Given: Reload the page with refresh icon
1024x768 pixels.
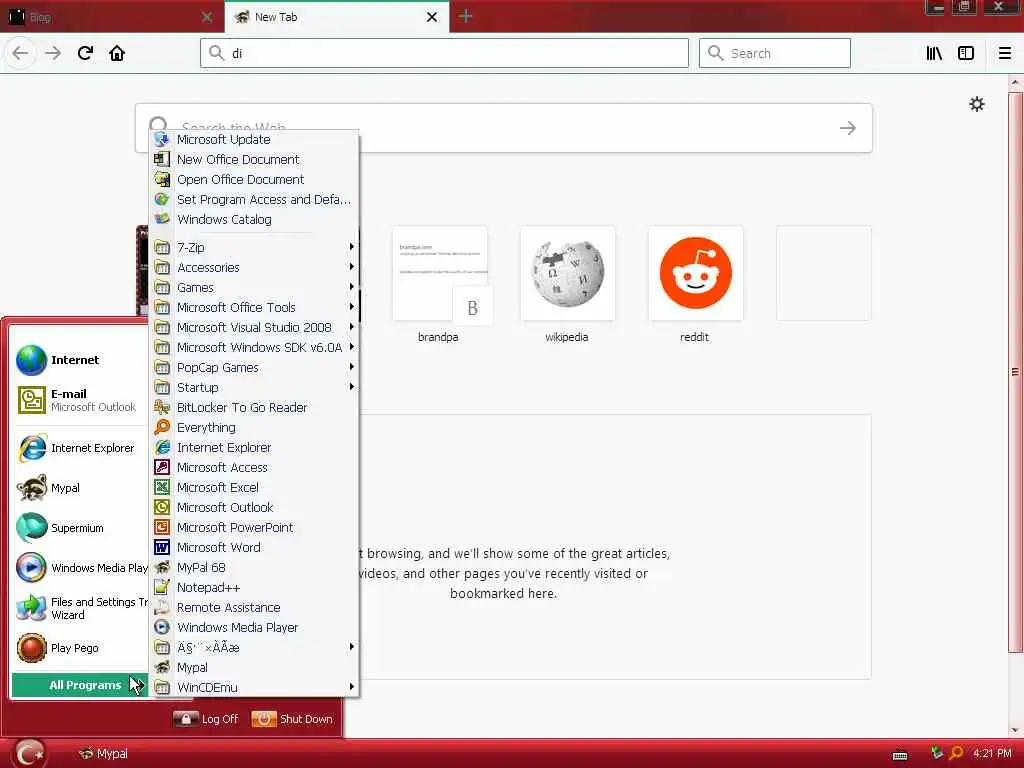Looking at the screenshot, I should (85, 53).
